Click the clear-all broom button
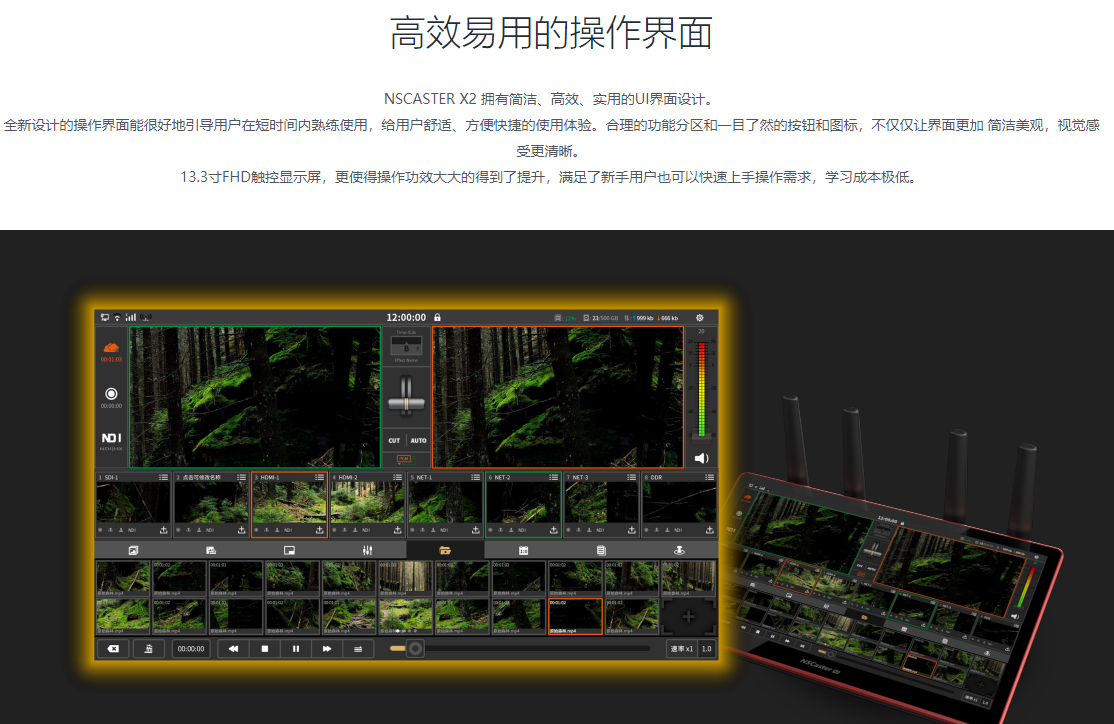Screen dimensions: 1114x724 [x=148, y=649]
